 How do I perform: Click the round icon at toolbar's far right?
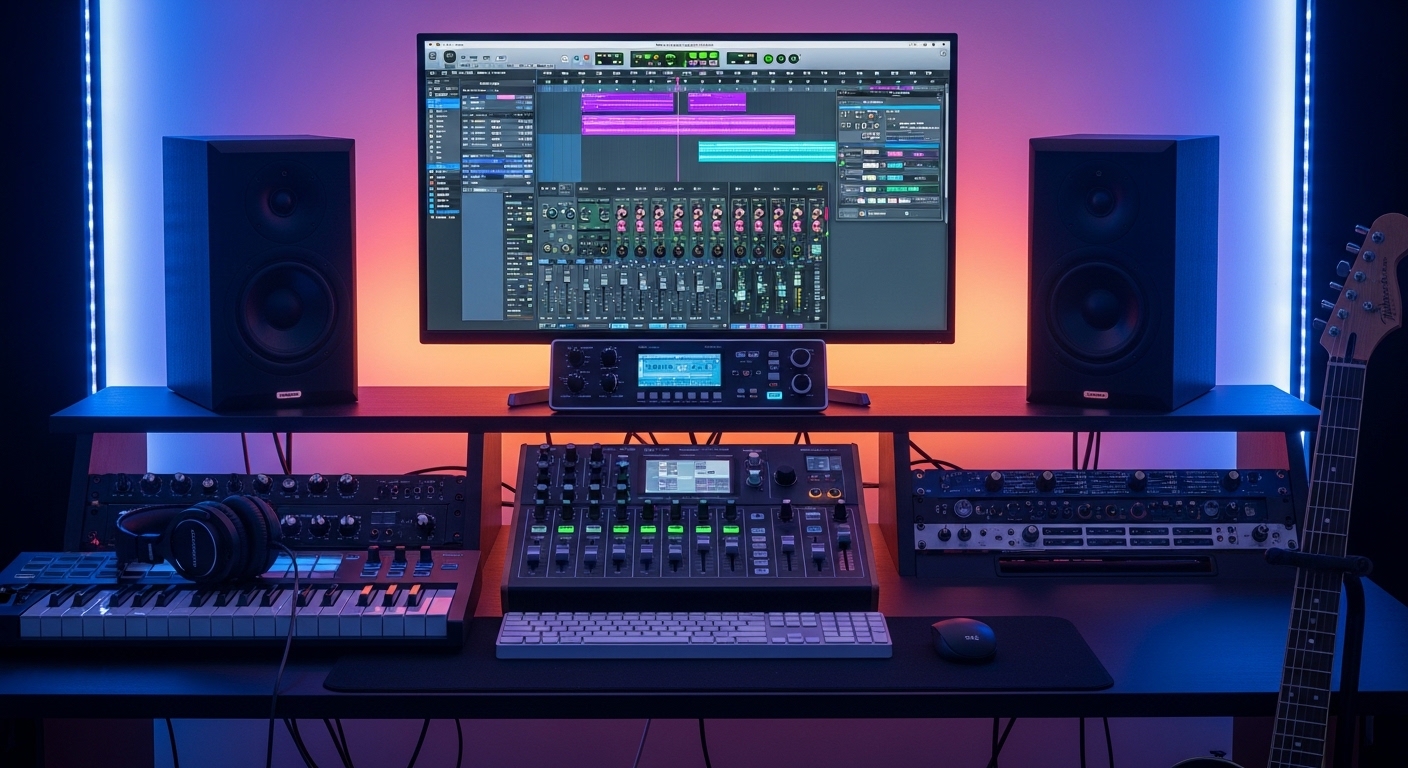pyautogui.click(x=943, y=53)
